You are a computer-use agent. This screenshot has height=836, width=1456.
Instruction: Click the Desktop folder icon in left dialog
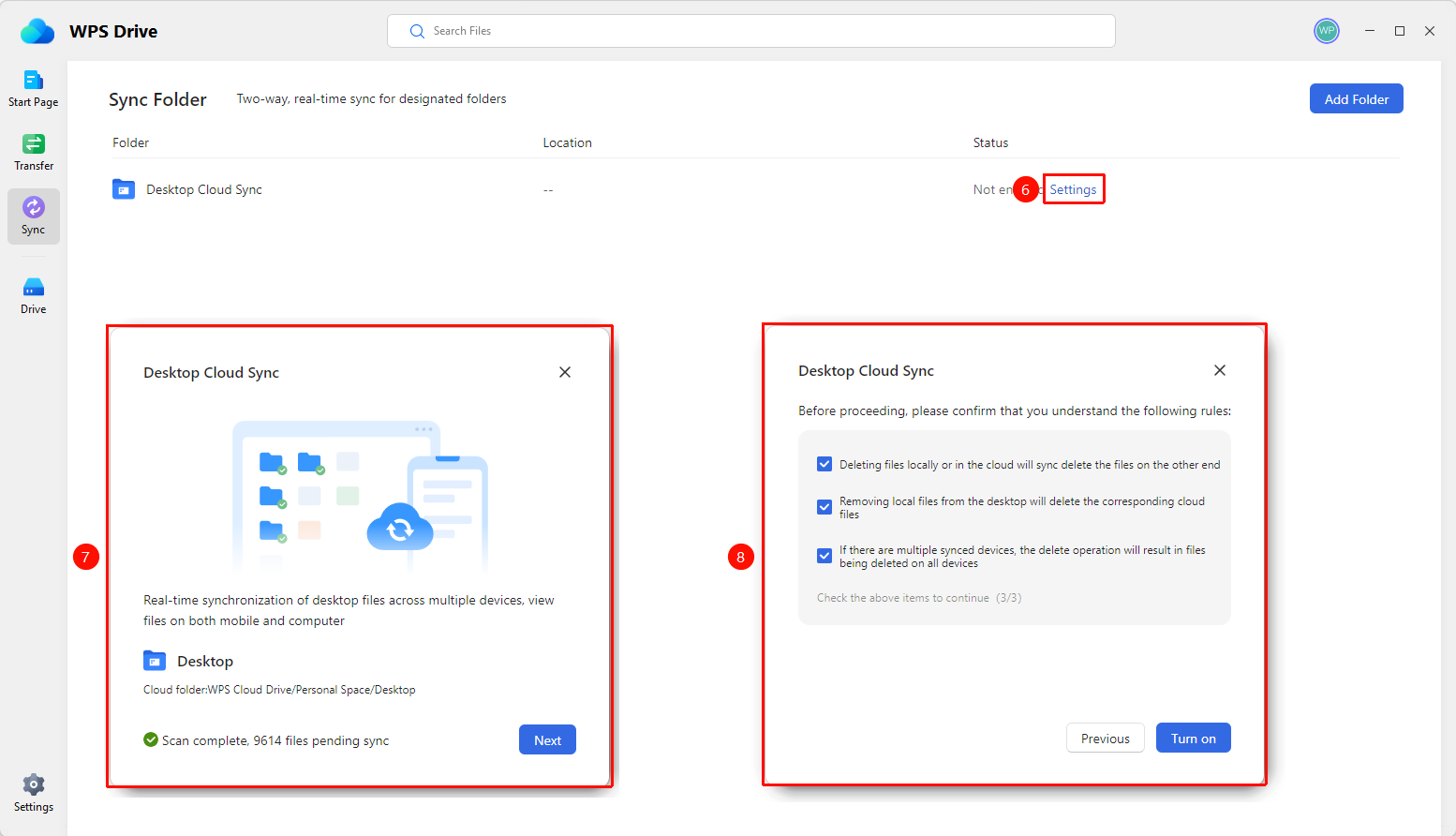click(155, 661)
